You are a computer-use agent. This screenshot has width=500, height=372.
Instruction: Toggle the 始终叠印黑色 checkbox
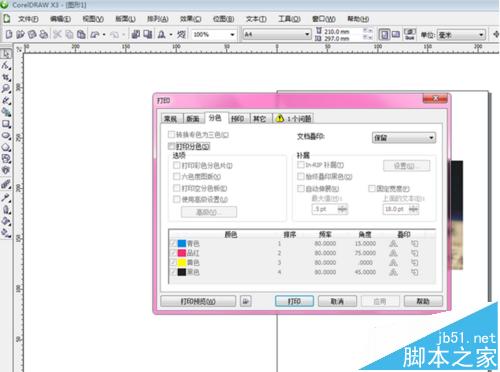tap(301, 176)
